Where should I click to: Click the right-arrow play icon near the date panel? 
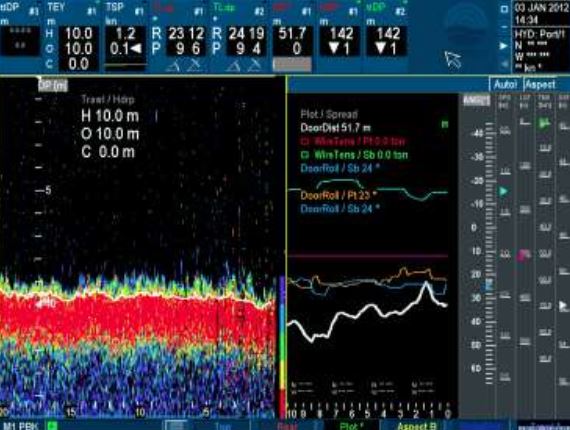(503, 46)
